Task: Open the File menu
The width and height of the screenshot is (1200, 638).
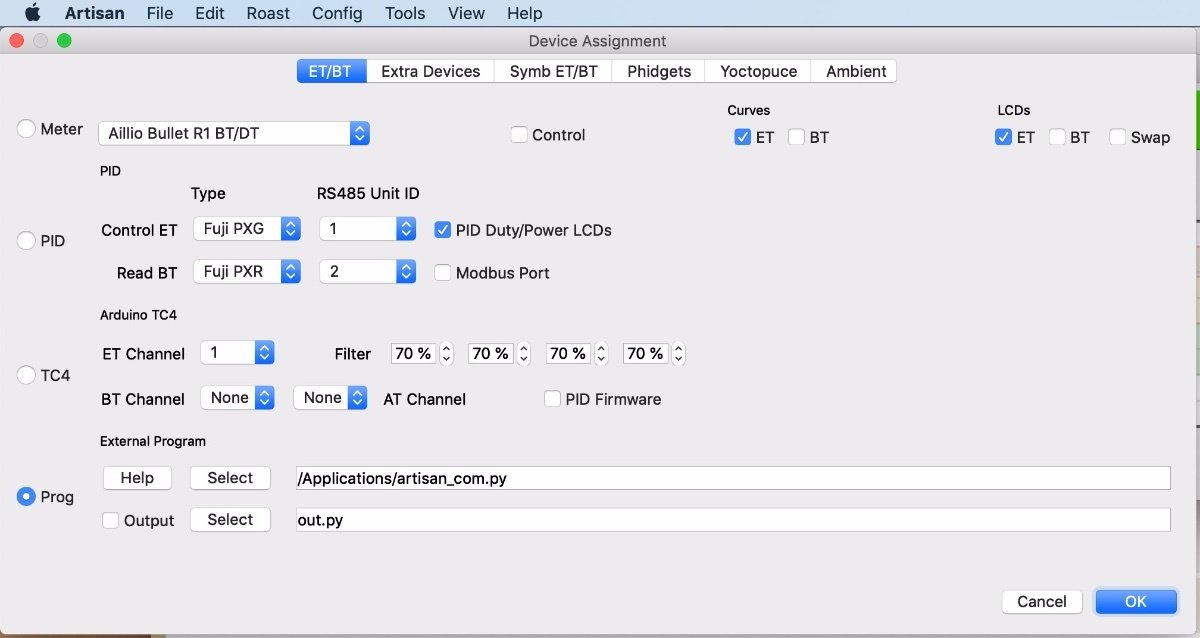Action: pyautogui.click(x=159, y=13)
